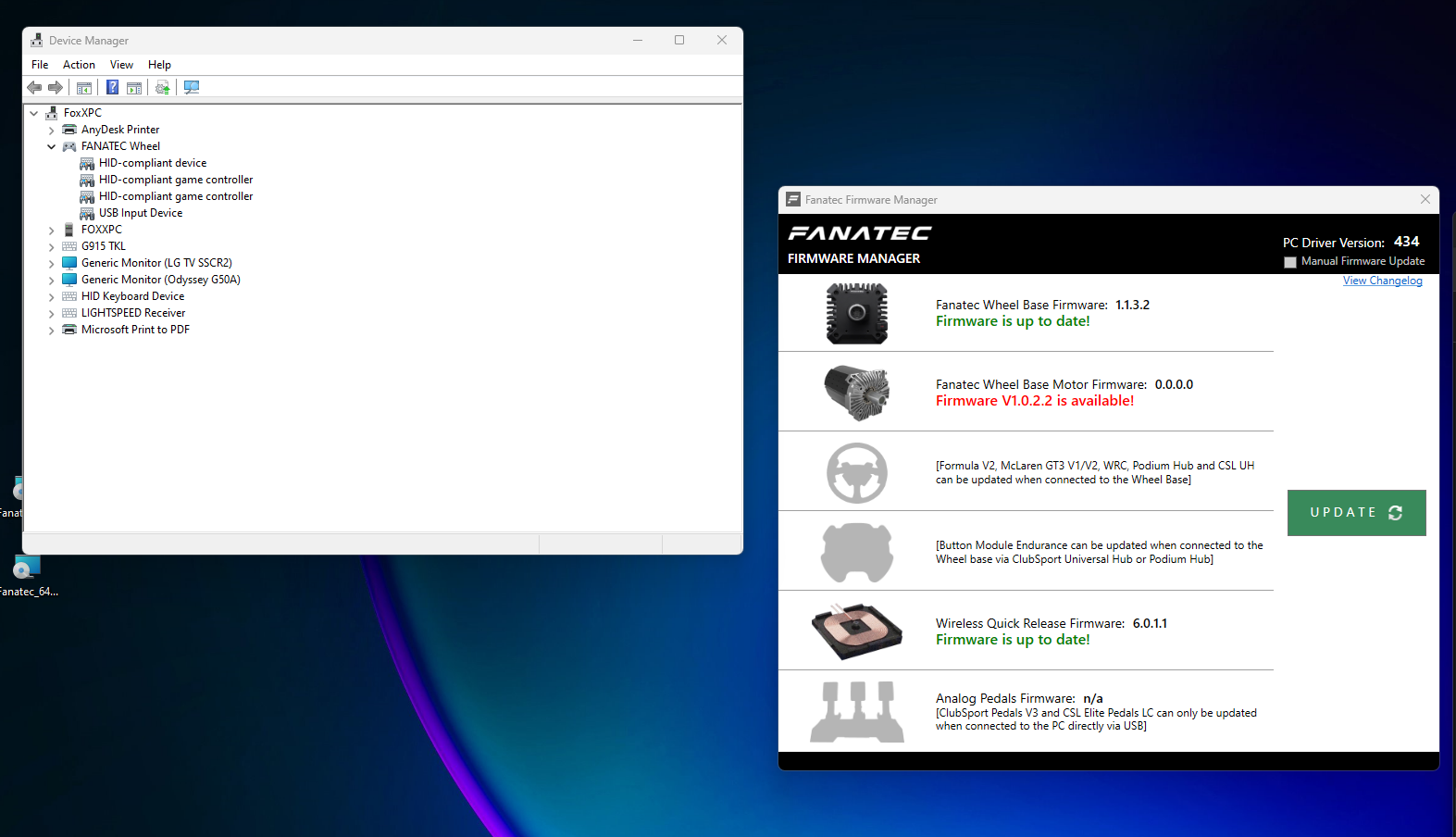Click the FANATEC logo in header

(860, 233)
